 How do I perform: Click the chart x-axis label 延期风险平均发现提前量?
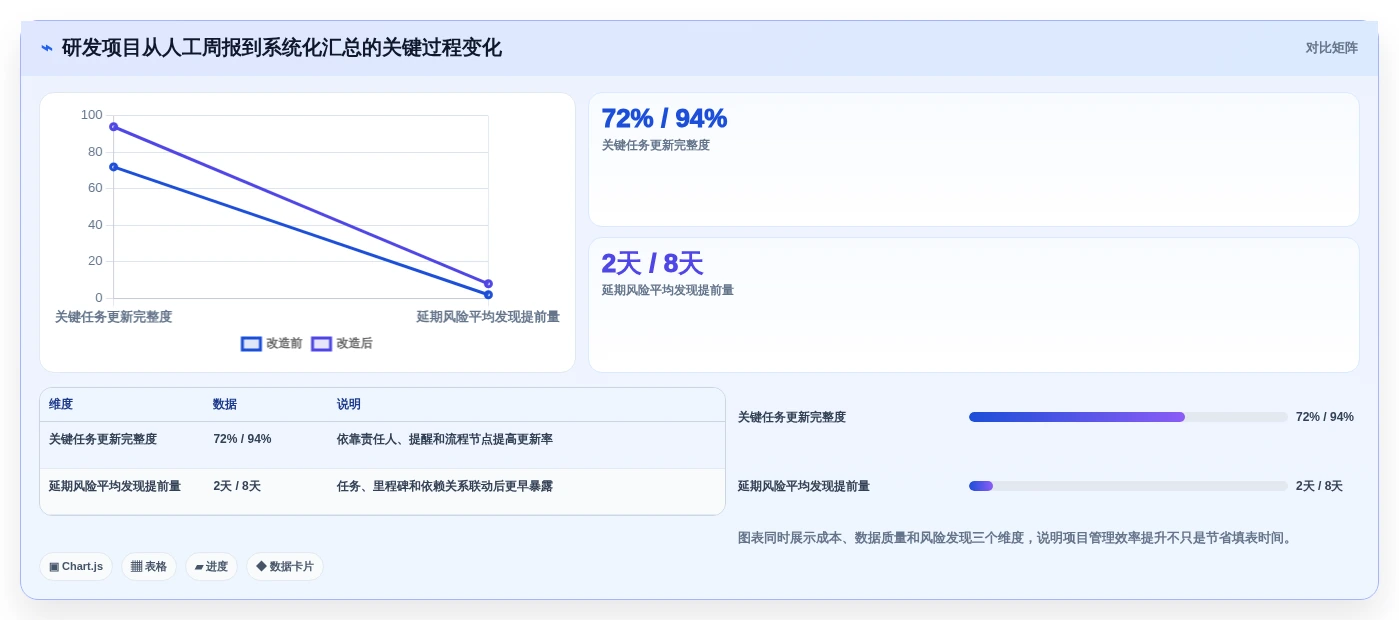point(488,317)
